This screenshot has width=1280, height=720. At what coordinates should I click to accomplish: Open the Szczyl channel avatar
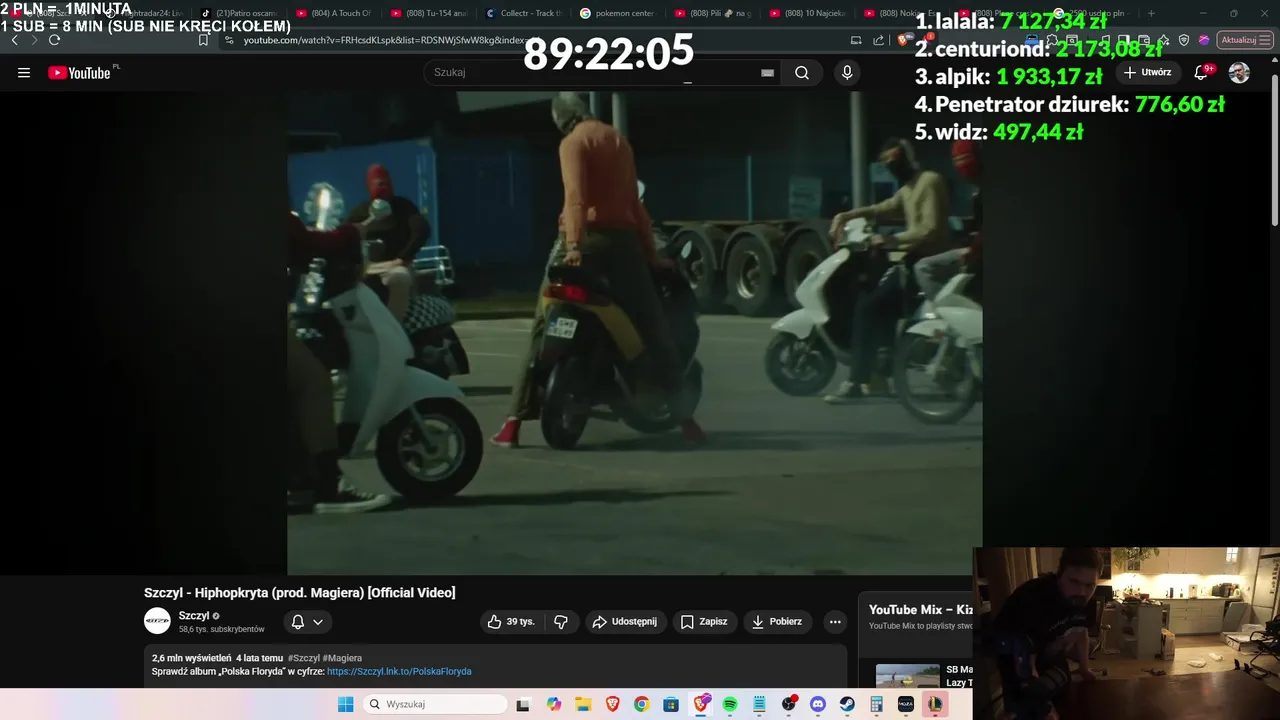(157, 621)
